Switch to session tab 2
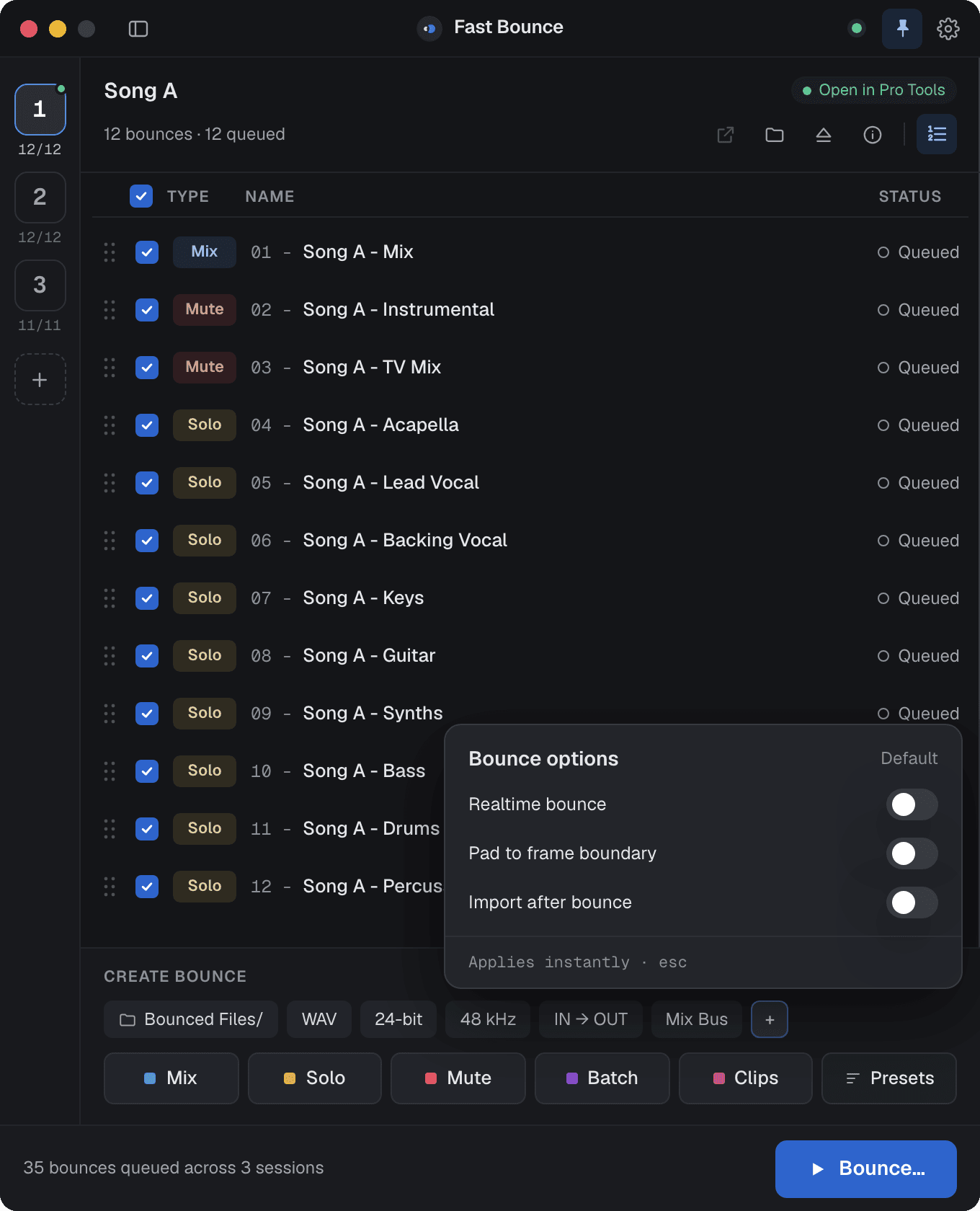The height and width of the screenshot is (1211, 980). click(40, 198)
